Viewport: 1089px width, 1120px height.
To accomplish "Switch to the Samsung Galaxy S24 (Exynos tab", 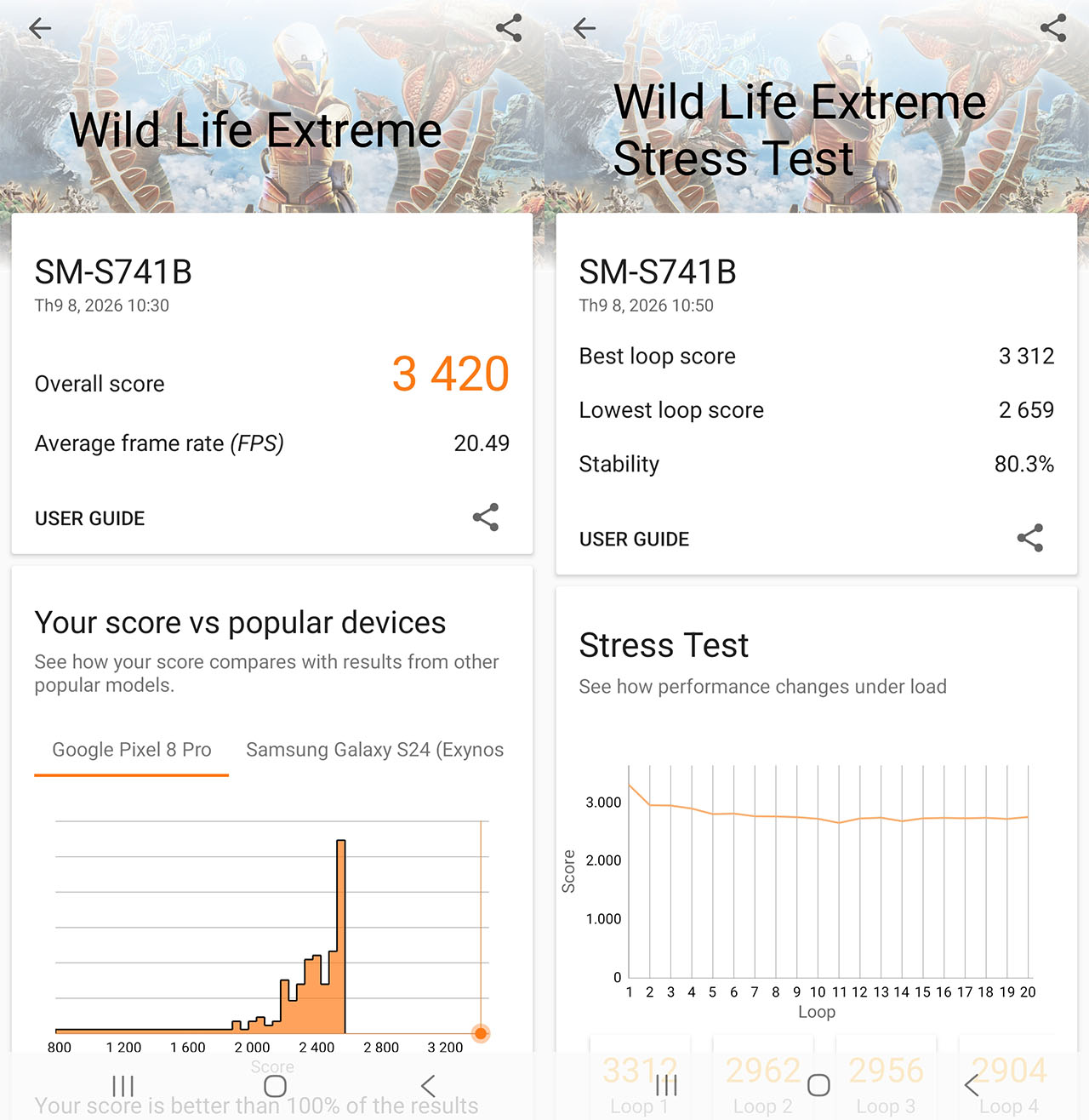I will pyautogui.click(x=374, y=750).
